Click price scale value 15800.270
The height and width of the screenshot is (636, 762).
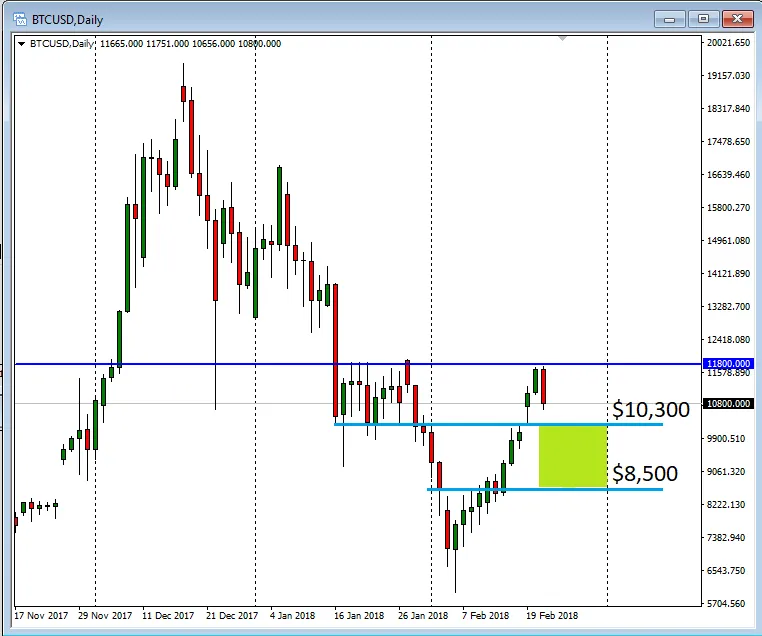[728, 208]
